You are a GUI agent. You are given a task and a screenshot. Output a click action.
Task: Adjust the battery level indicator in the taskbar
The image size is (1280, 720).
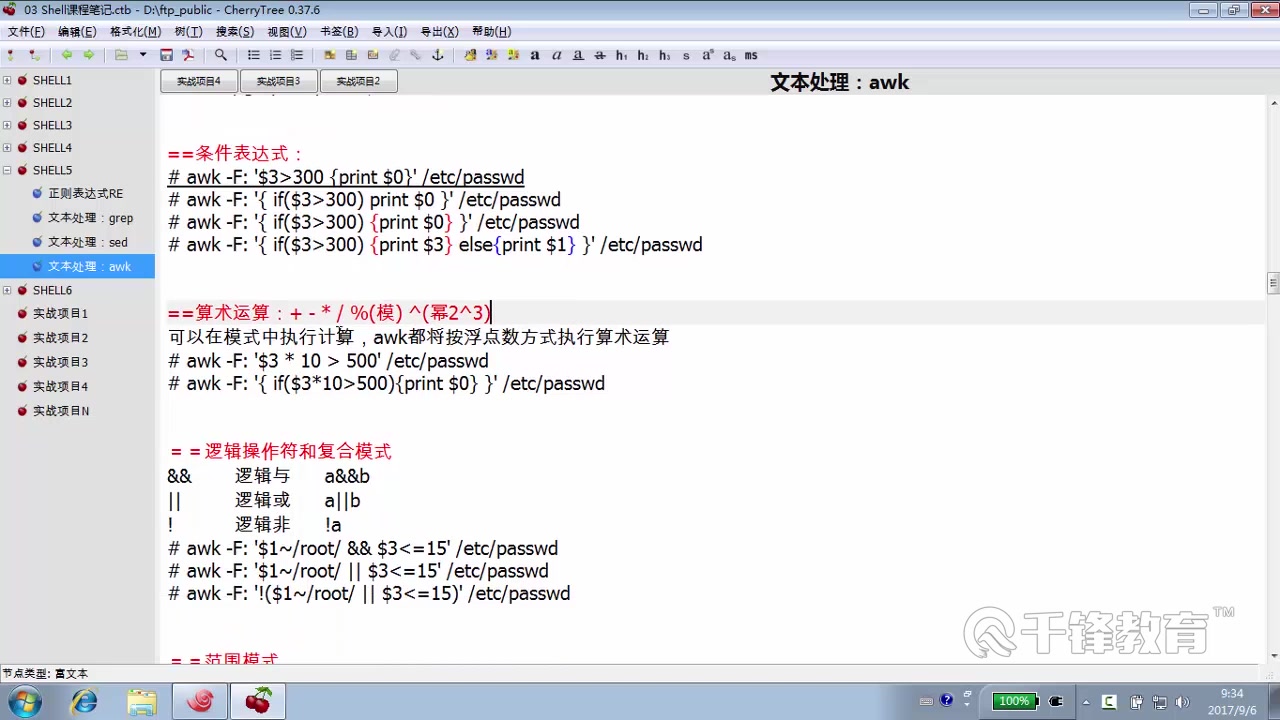tap(1015, 701)
